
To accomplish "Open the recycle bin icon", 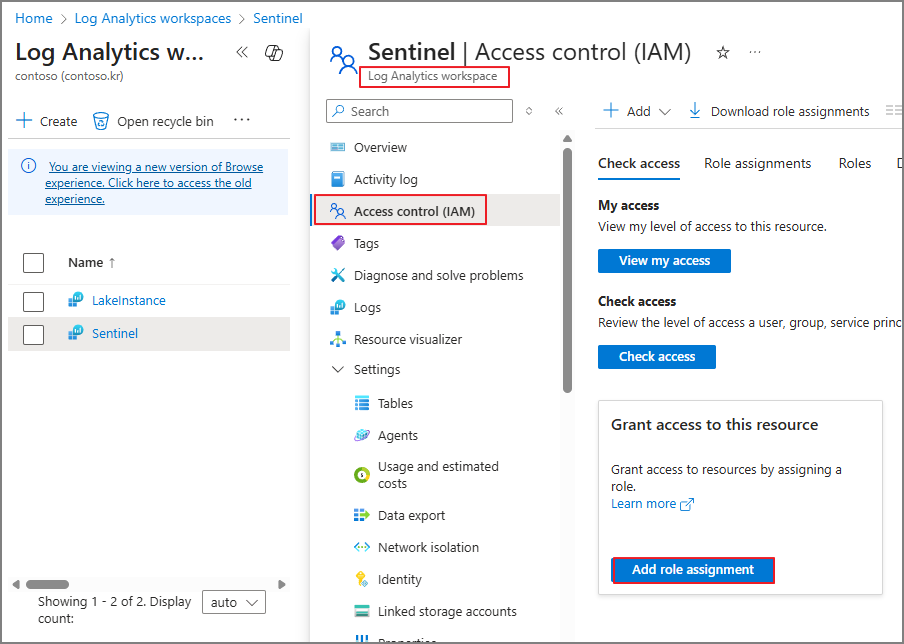I will pos(101,121).
